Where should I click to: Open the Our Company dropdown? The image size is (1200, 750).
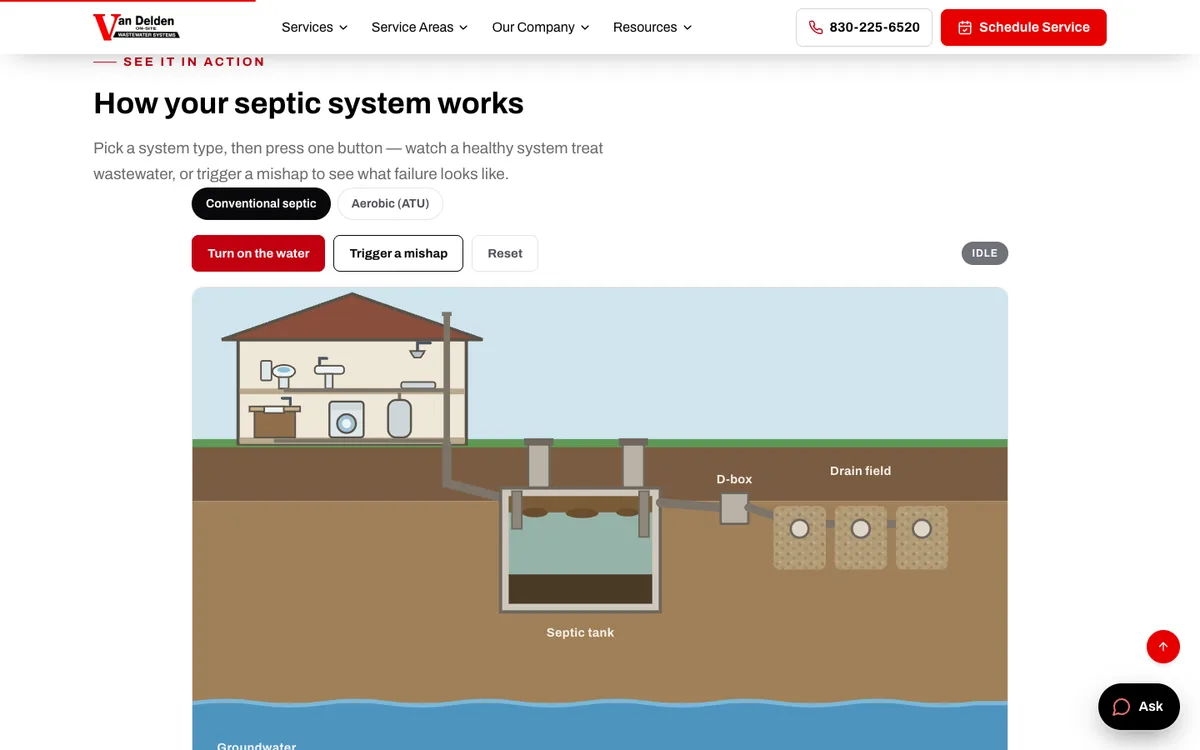point(541,27)
